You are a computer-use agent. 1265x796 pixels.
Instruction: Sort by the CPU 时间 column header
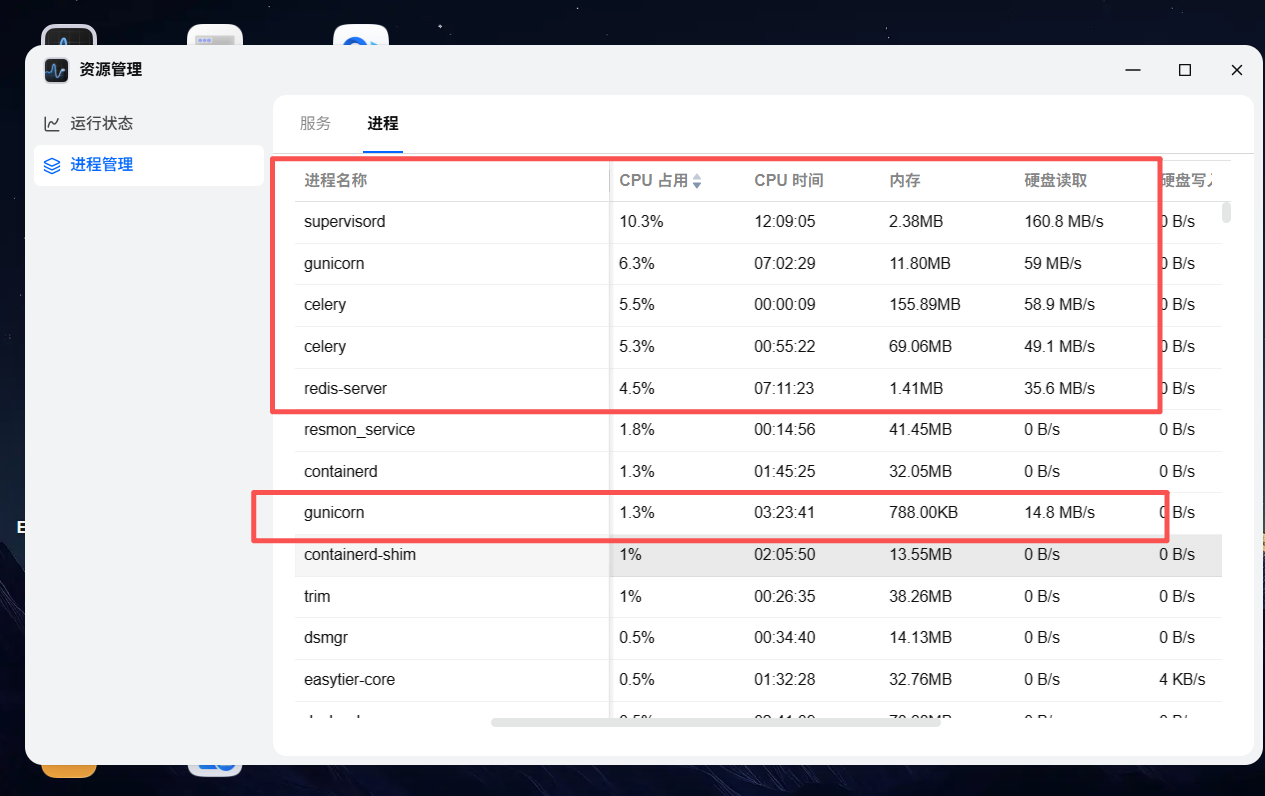[x=789, y=181]
